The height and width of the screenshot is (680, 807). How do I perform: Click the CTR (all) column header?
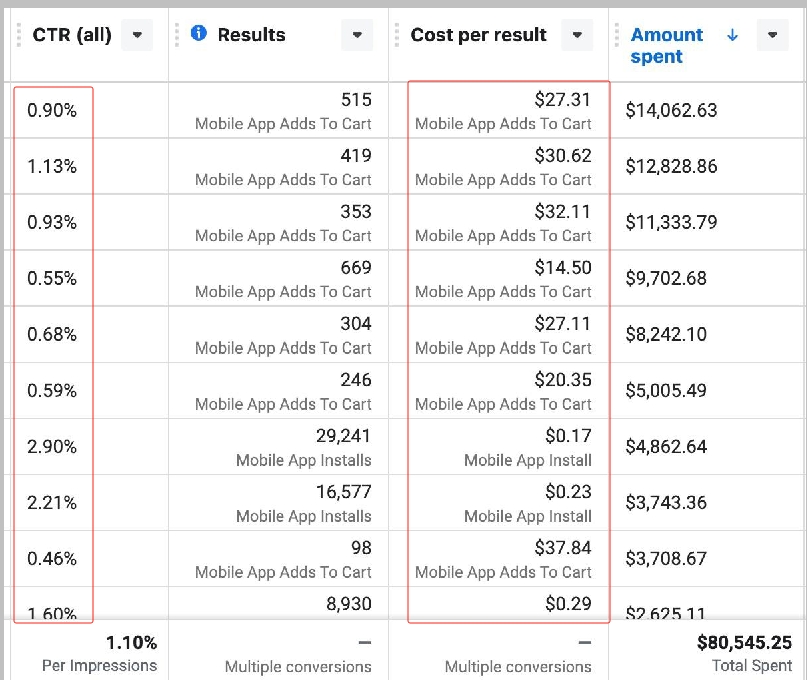point(72,35)
